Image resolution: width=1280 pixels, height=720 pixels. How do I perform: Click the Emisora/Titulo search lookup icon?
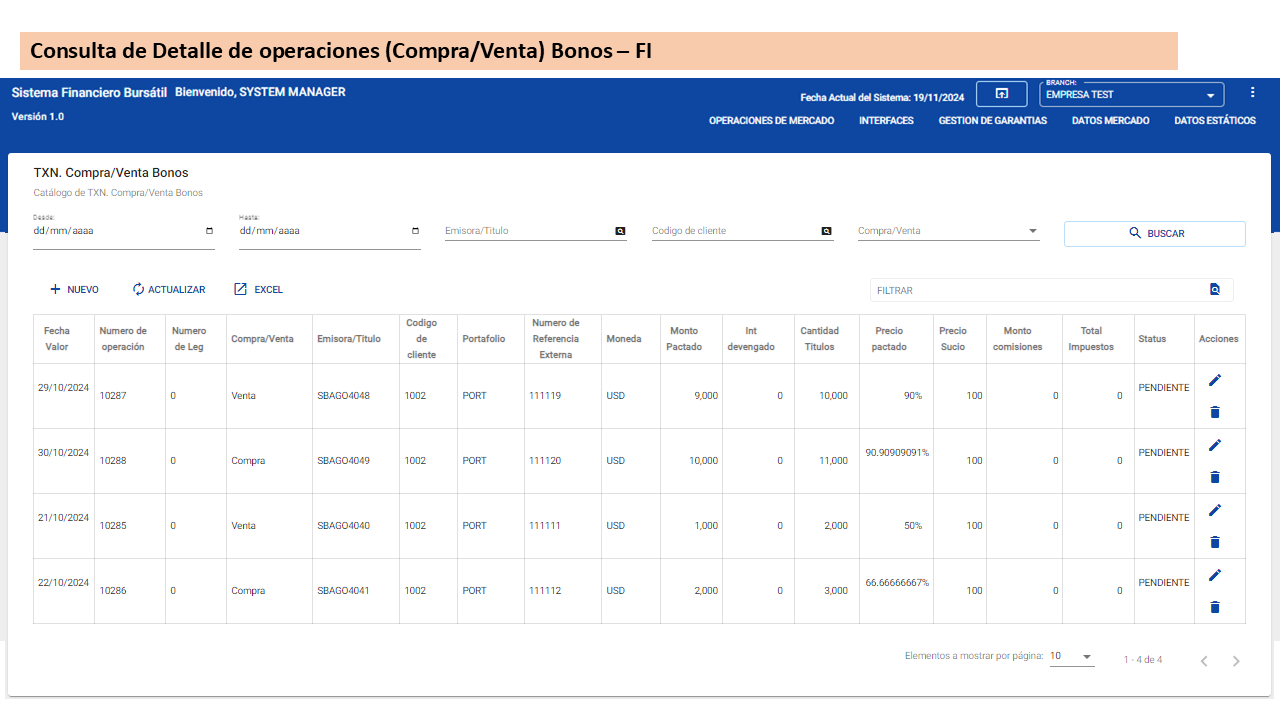(620, 231)
